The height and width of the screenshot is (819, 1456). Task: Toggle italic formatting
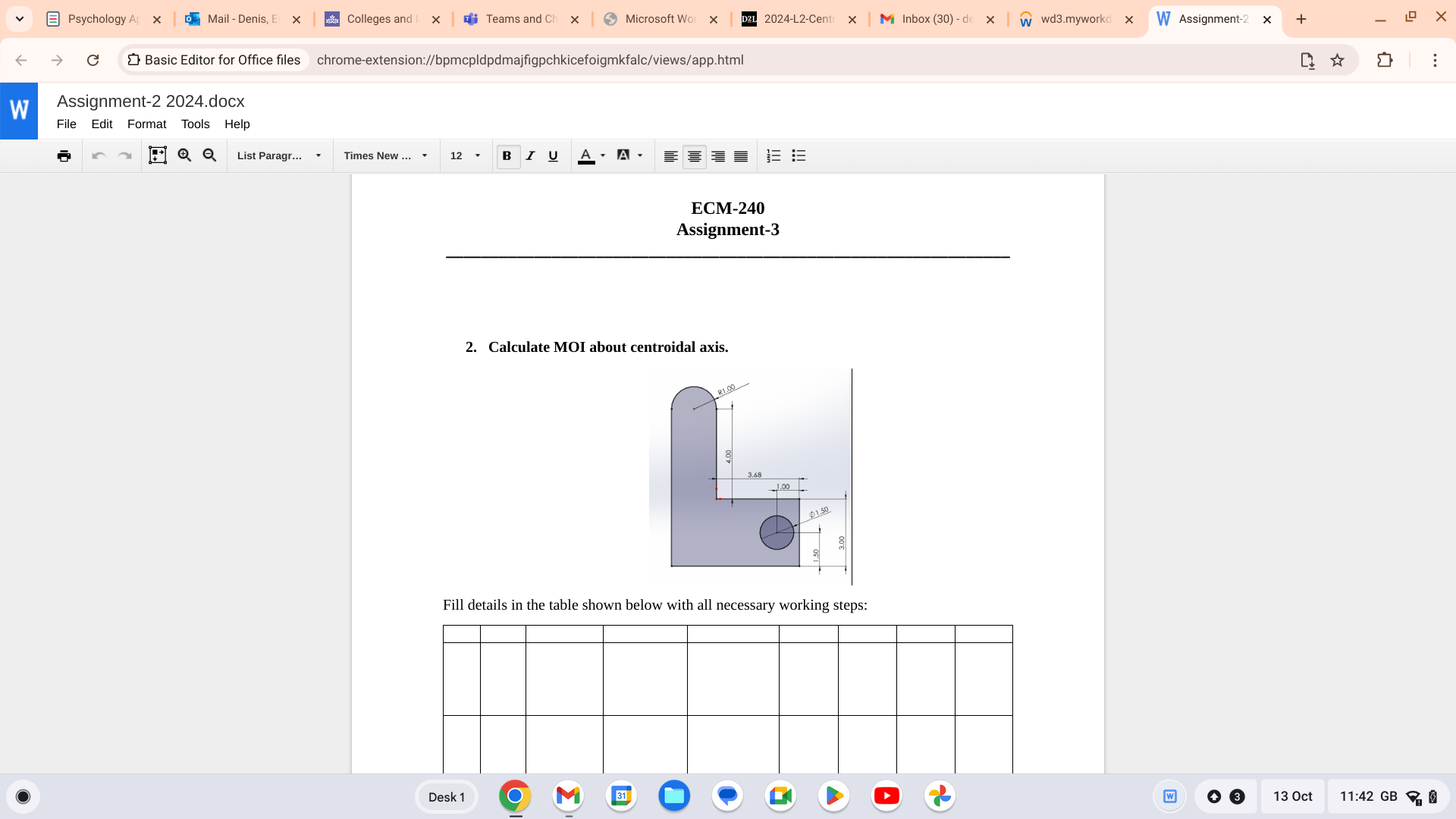[x=530, y=155]
